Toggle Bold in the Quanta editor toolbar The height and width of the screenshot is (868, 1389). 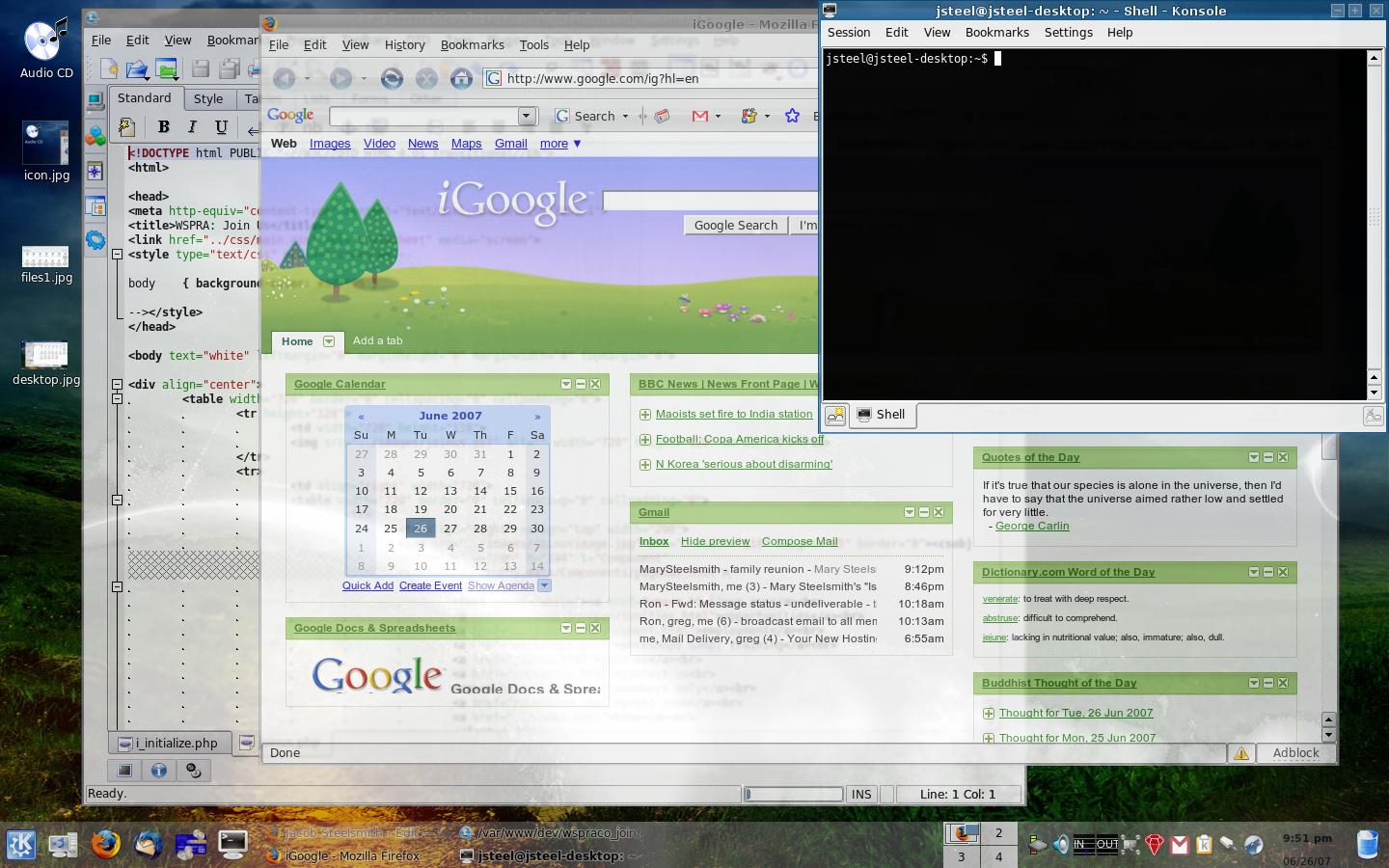[163, 126]
